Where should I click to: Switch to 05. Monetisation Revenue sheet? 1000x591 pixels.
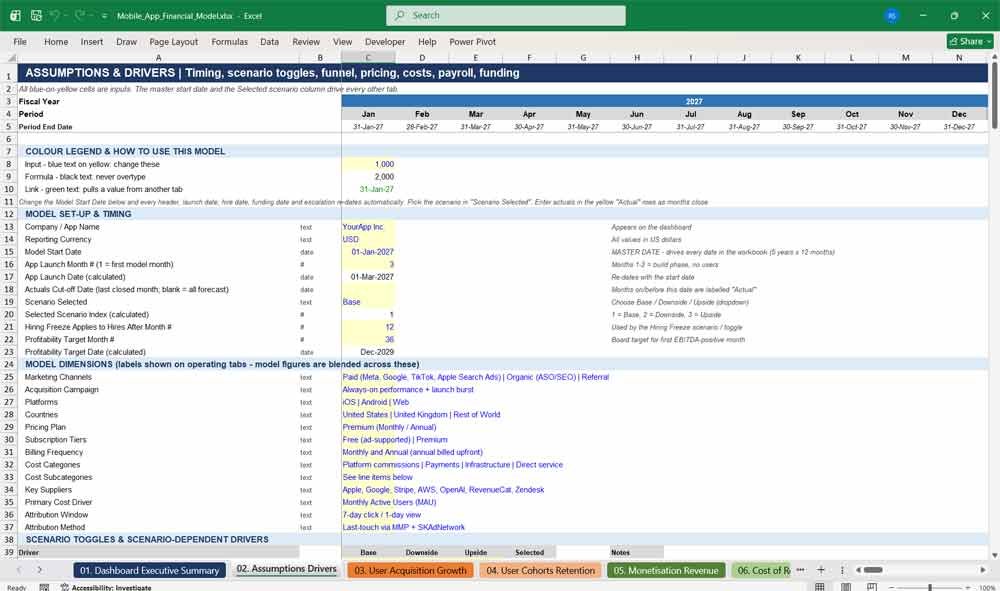coord(666,570)
